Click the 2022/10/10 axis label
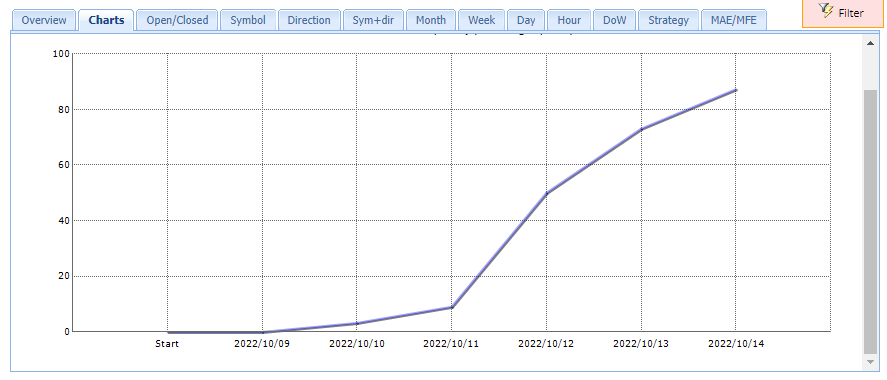 coord(357,344)
